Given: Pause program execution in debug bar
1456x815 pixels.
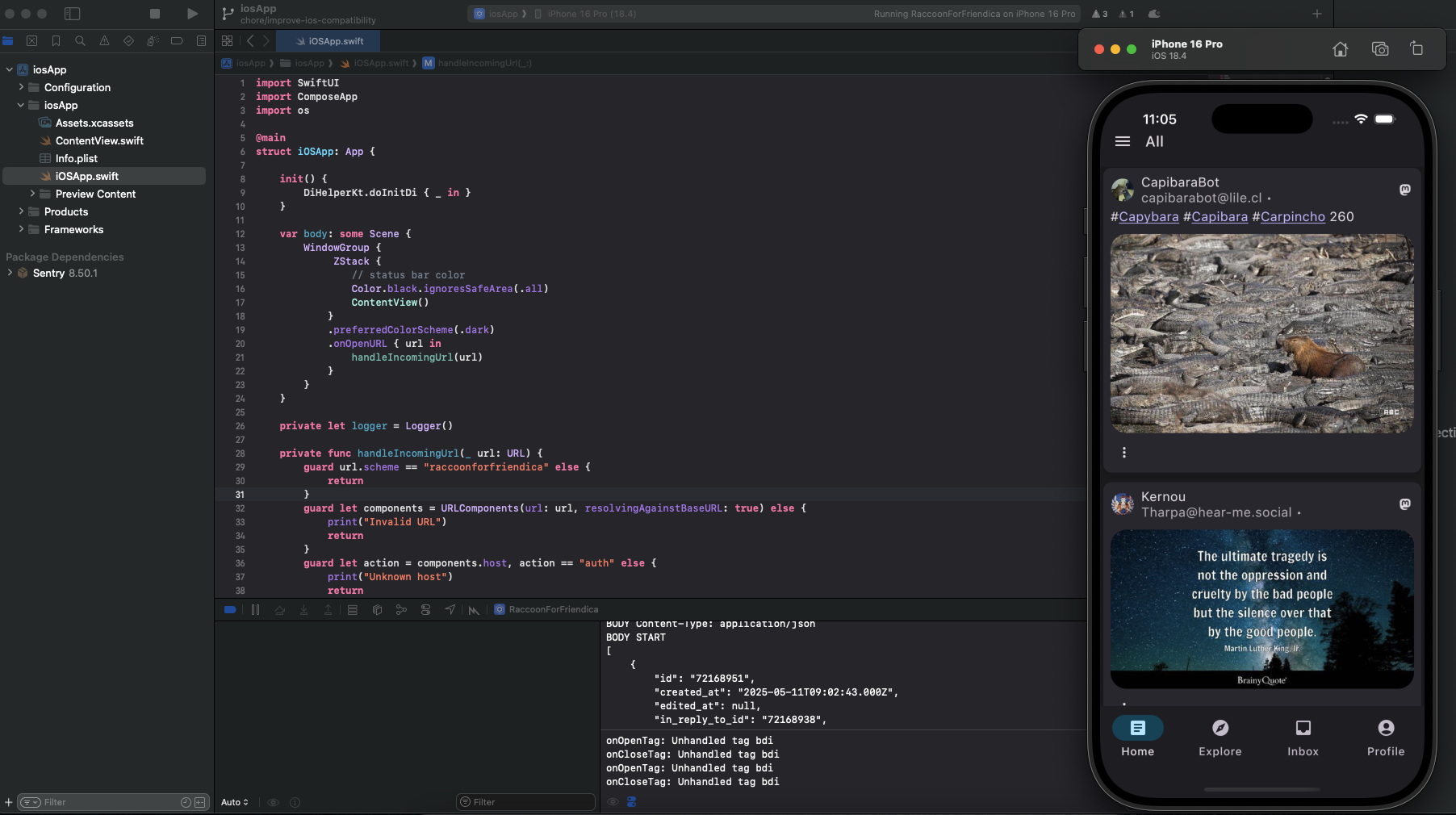Looking at the screenshot, I should [x=255, y=610].
